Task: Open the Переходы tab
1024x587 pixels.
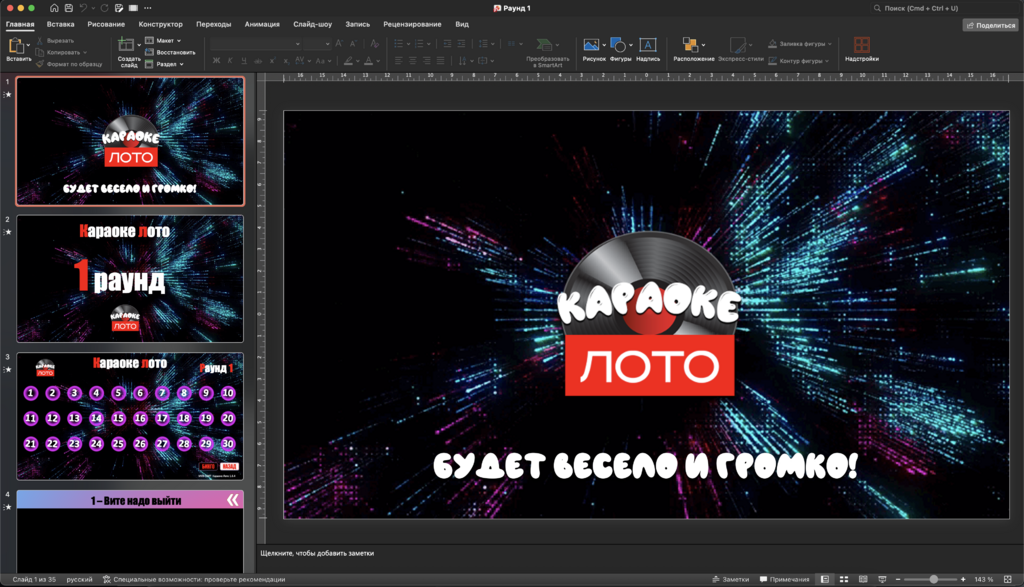Action: [x=214, y=24]
